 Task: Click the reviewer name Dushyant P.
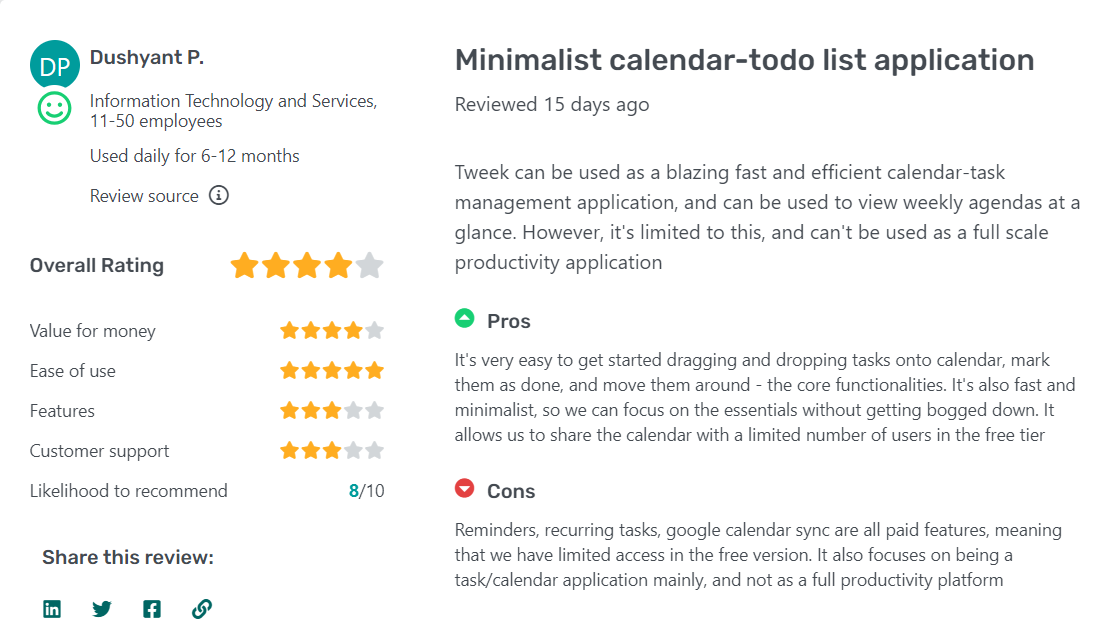(x=146, y=57)
